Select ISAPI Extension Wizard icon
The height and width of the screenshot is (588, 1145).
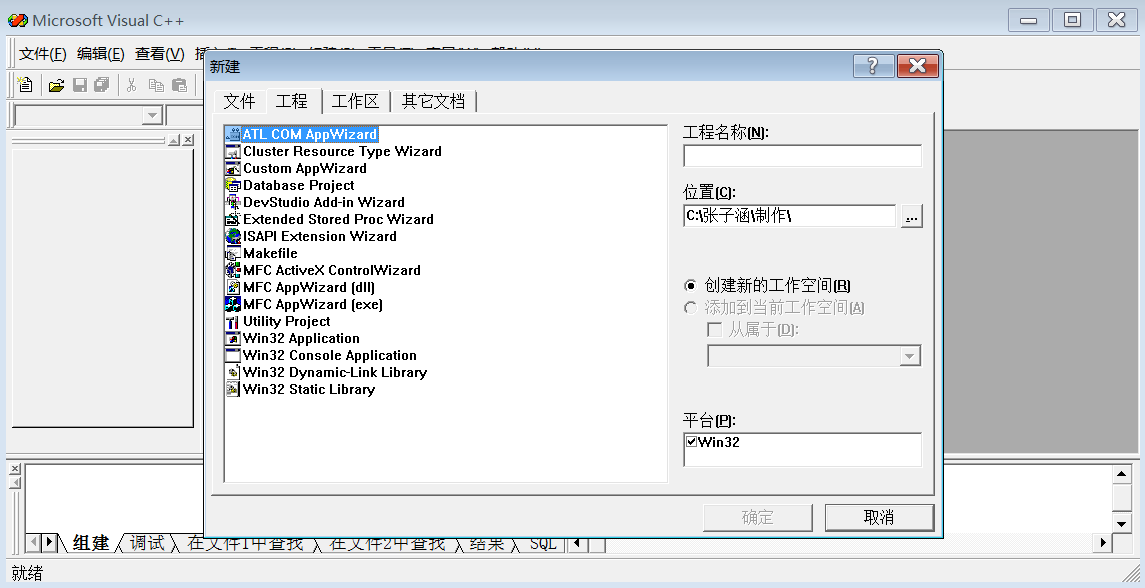(233, 236)
